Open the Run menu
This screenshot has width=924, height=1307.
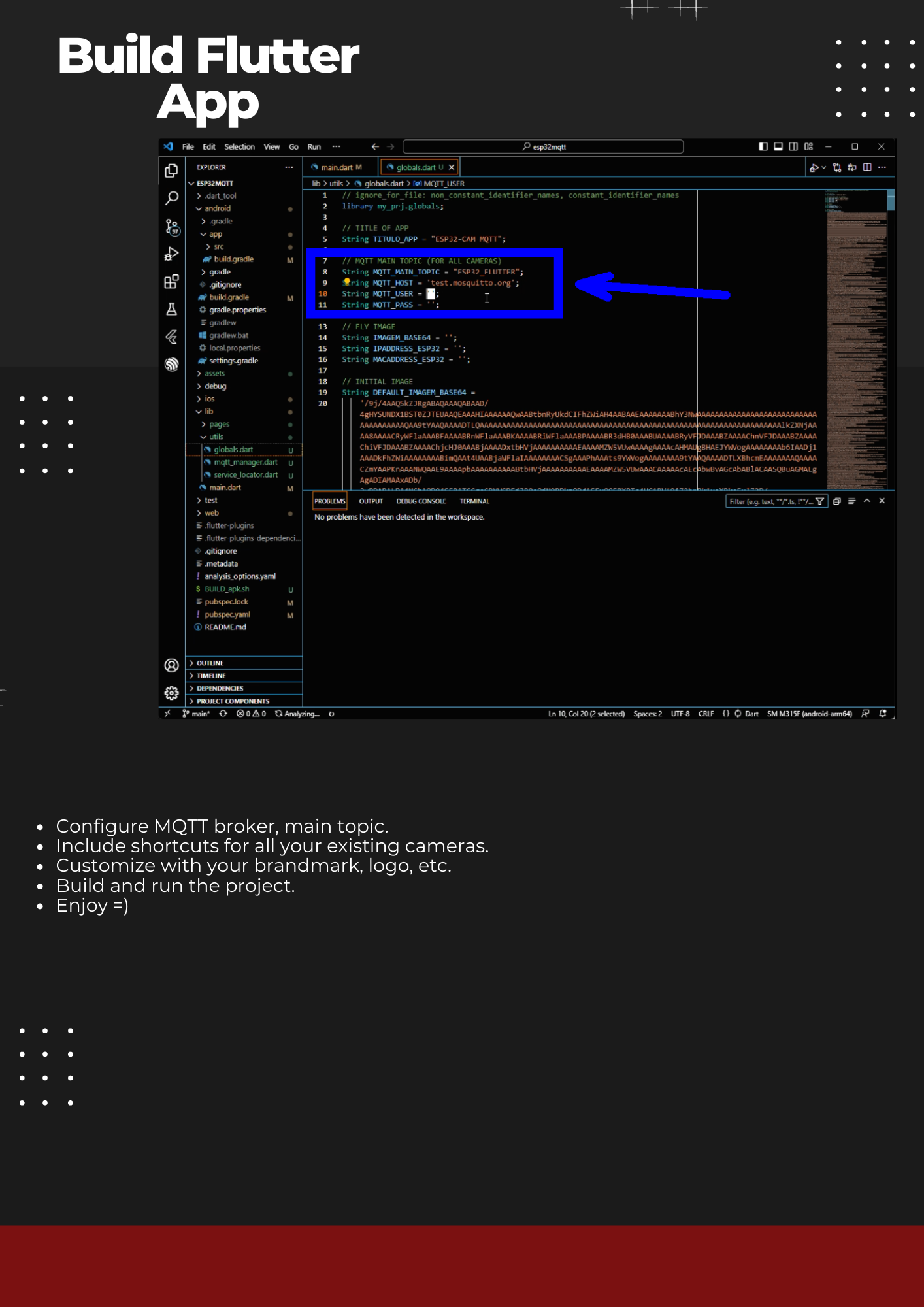point(314,147)
